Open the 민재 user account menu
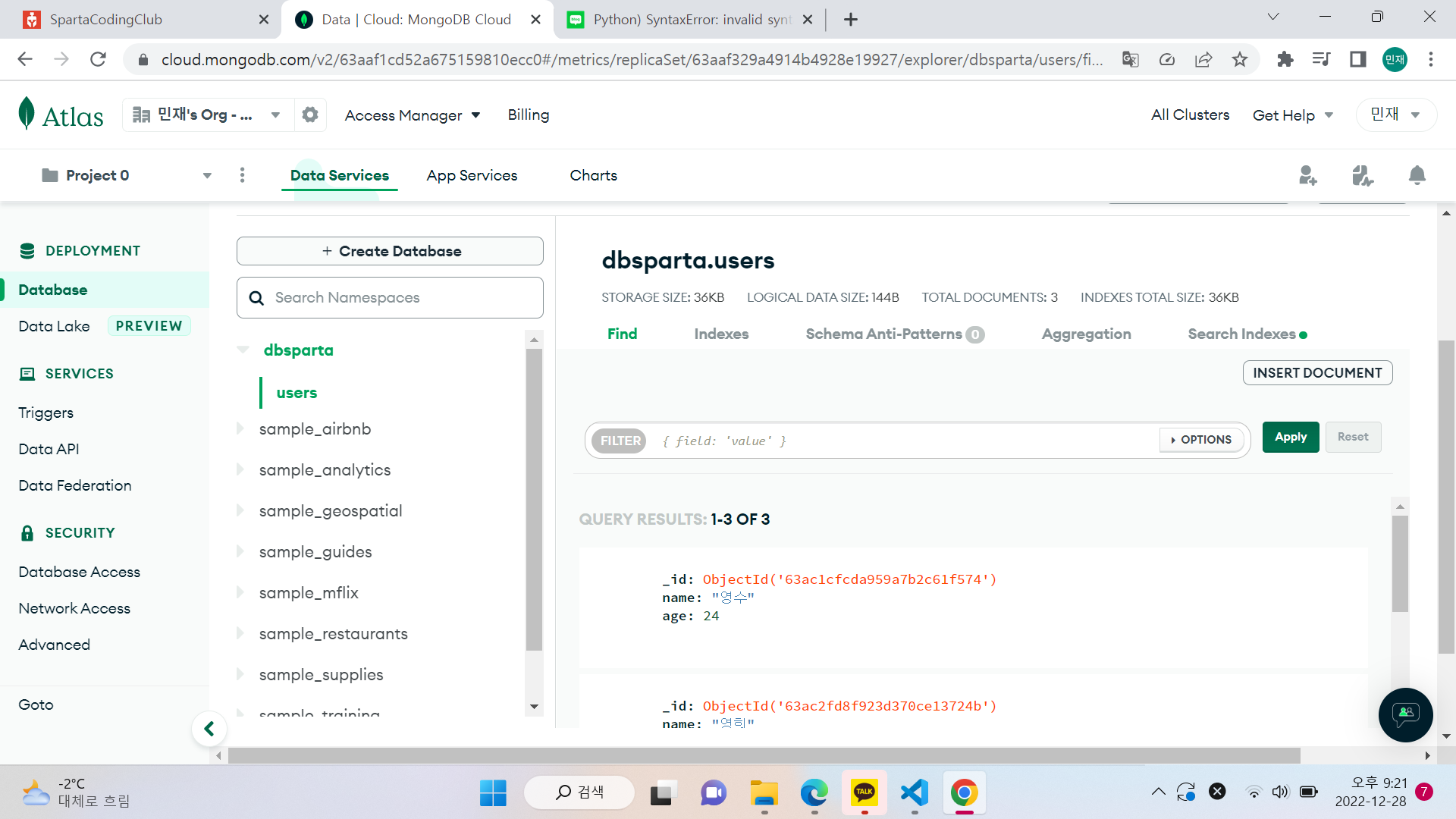Screen dimensions: 1456x819 pos(1396,115)
